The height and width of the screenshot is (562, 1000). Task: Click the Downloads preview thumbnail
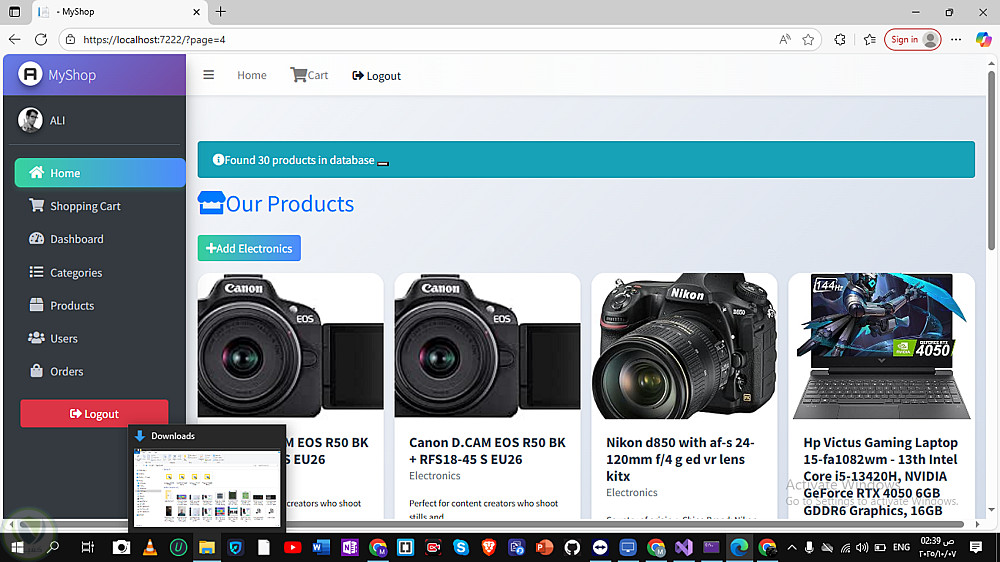207,487
